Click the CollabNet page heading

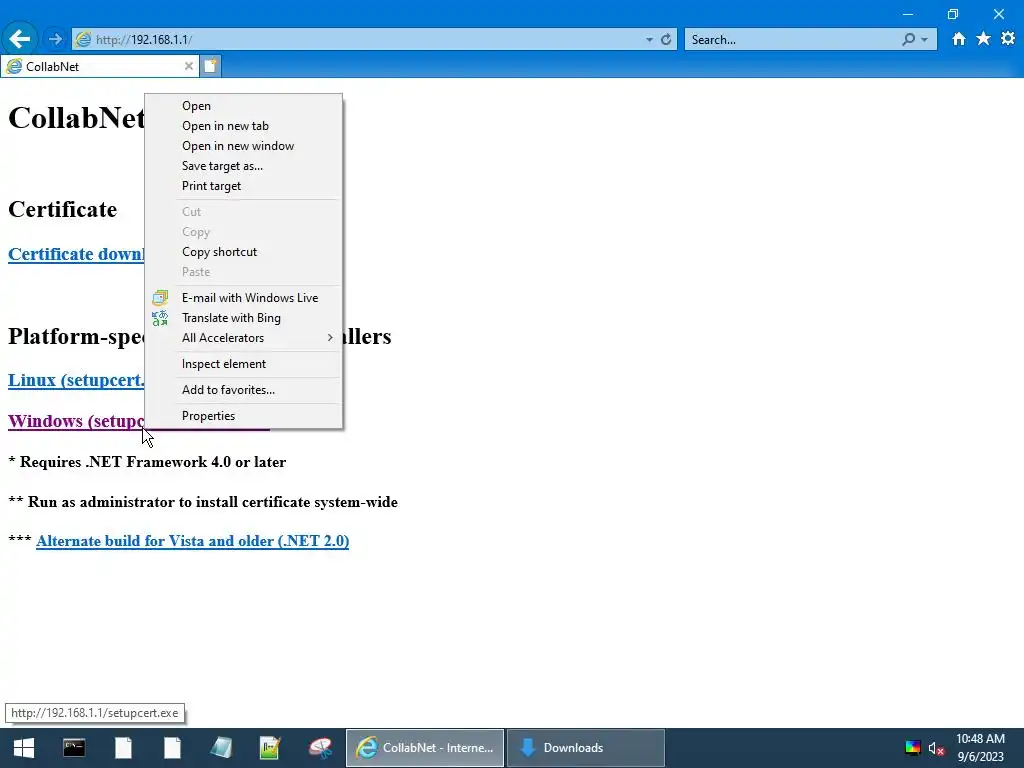76,118
